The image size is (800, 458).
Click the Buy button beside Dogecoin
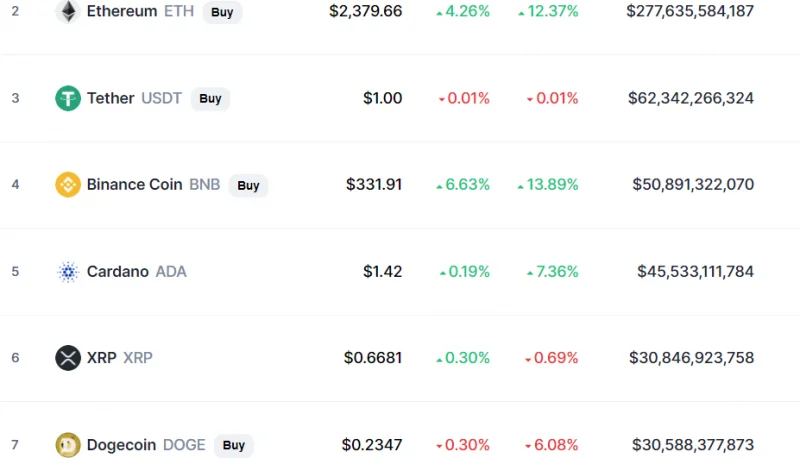[x=234, y=445]
